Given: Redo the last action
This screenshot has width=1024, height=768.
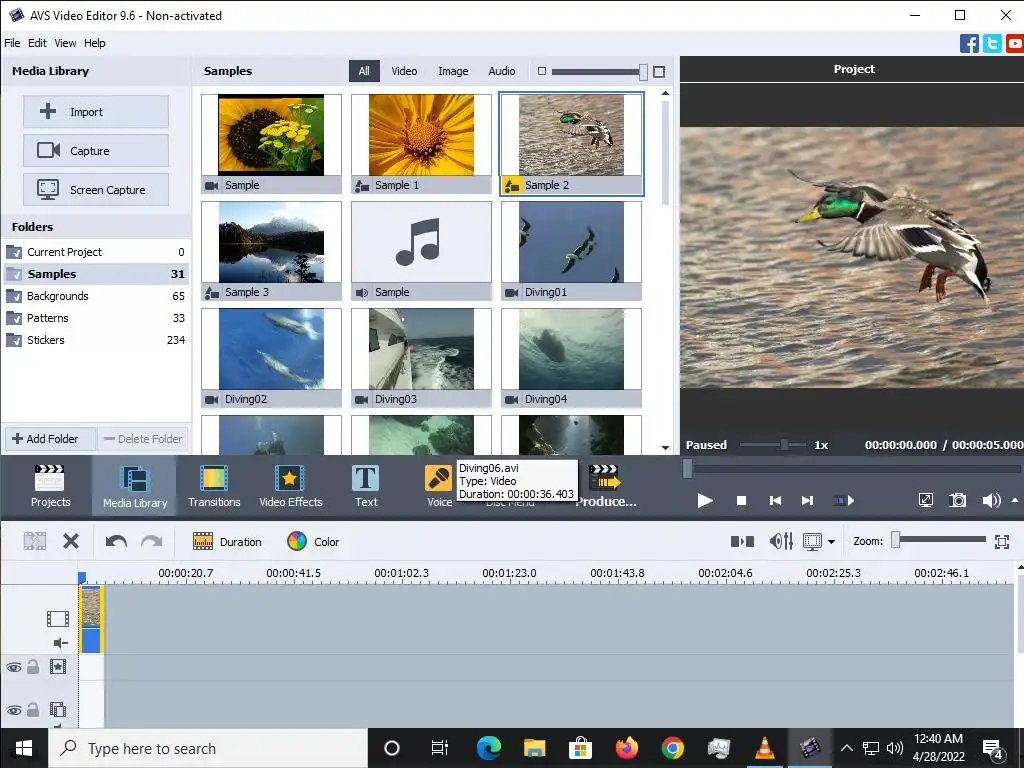Looking at the screenshot, I should click(152, 541).
